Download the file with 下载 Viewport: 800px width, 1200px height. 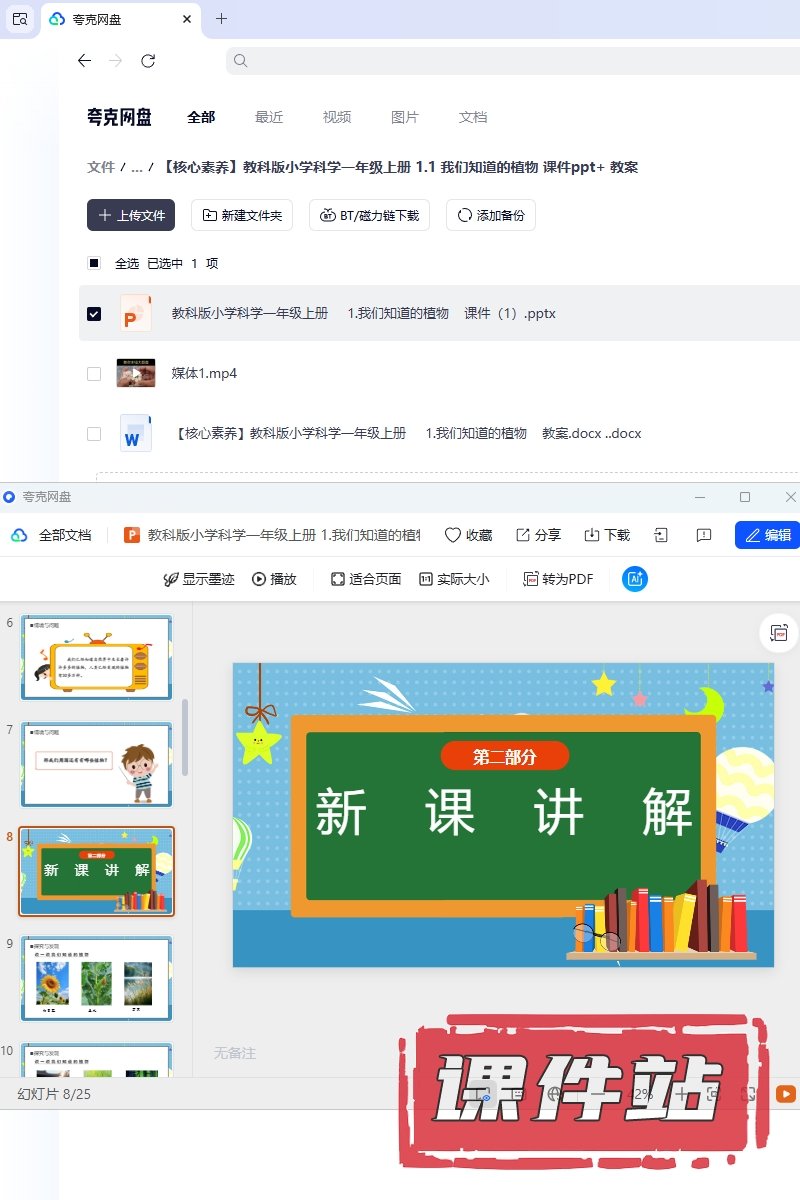point(607,535)
